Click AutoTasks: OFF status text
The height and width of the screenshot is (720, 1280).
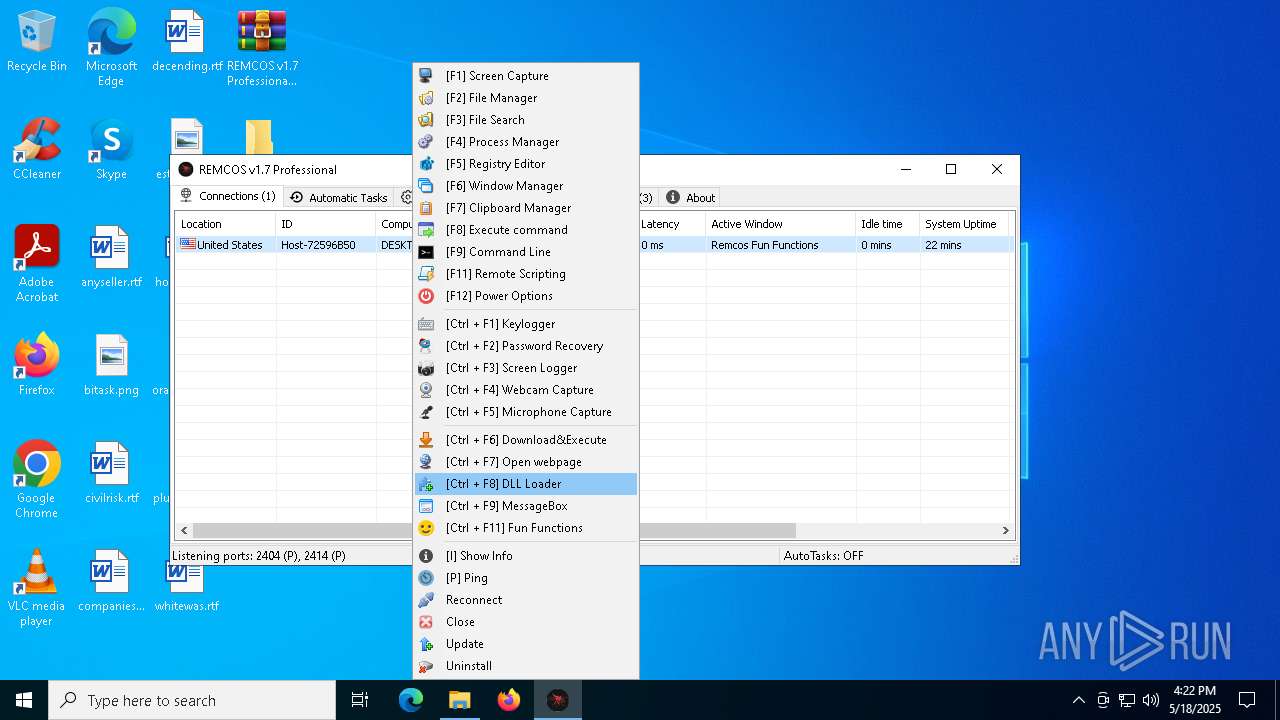click(824, 556)
